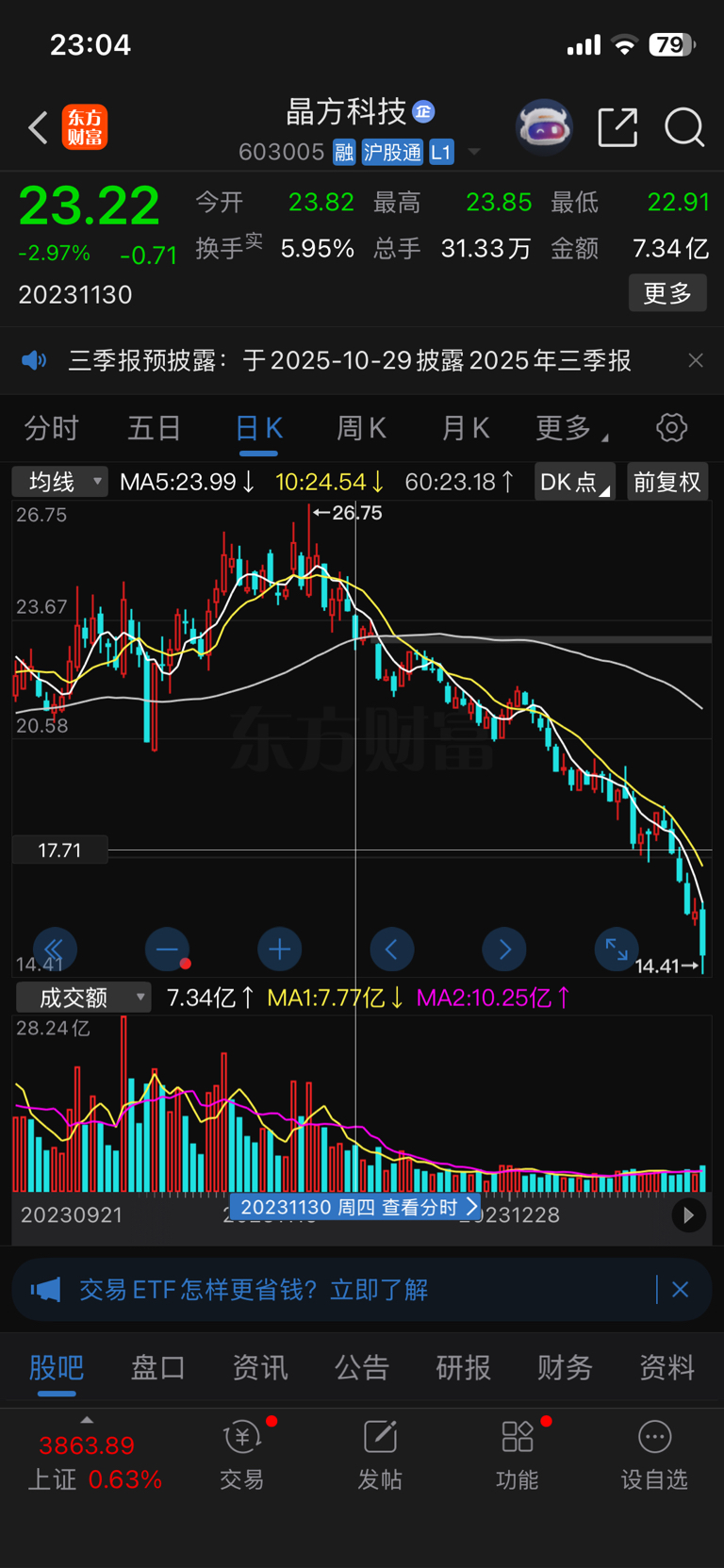The width and height of the screenshot is (724, 1568).
Task: Tap the MA5:23.99 value
Action: click(x=187, y=482)
